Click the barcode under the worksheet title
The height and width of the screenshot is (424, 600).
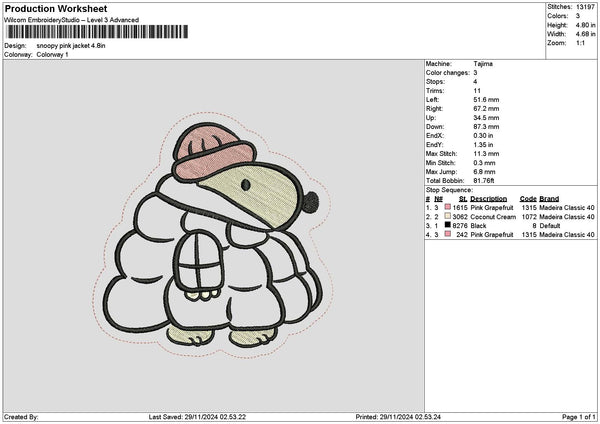pyautogui.click(x=96, y=32)
